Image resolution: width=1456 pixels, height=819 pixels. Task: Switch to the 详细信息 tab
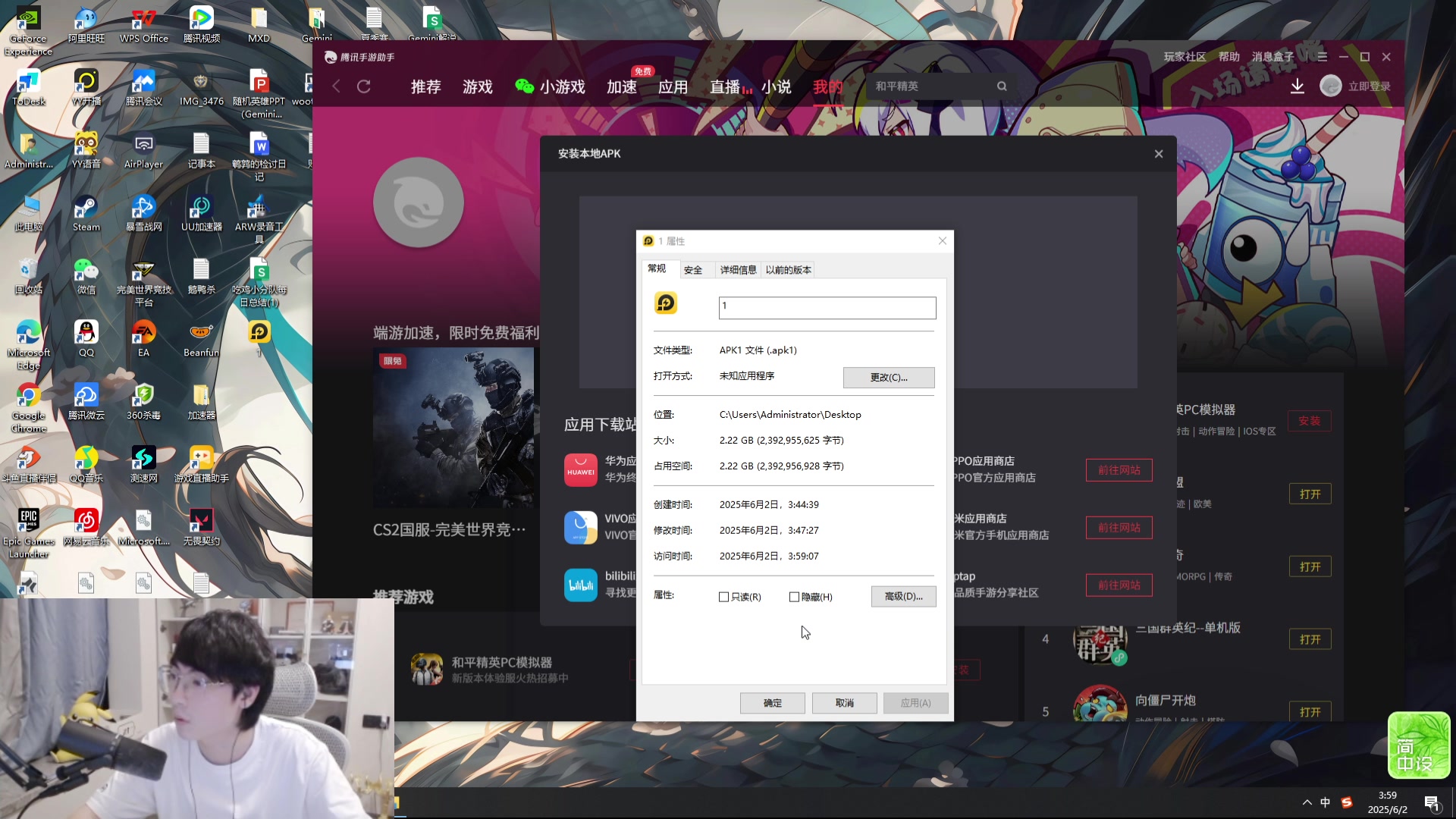pos(738,270)
